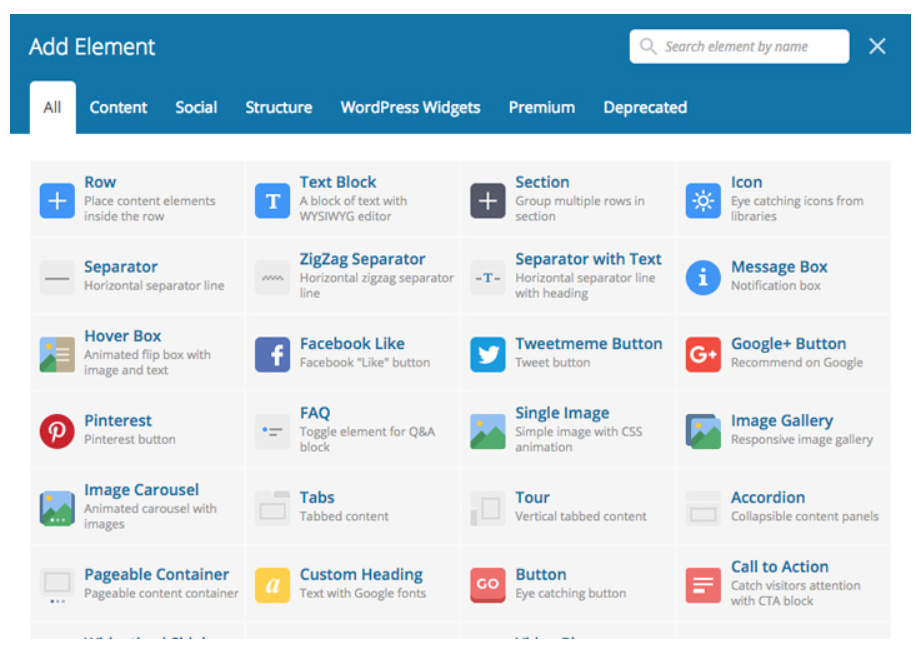Select the Row element plus icon
Viewport: 918px width, 645px height.
[57, 200]
